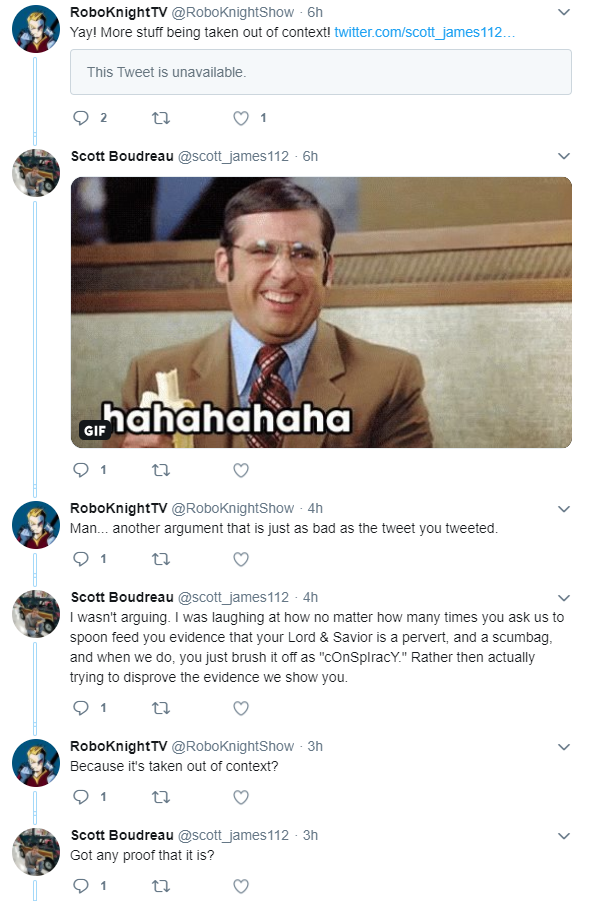Expand options on the 'I wasn't arguing' tweet
Screen dimensions: 592x901
point(564,598)
